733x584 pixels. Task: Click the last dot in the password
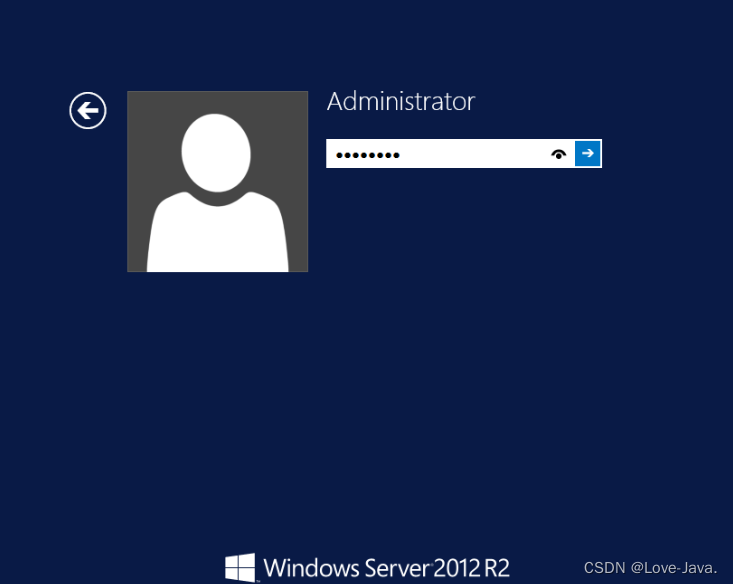[396, 155]
